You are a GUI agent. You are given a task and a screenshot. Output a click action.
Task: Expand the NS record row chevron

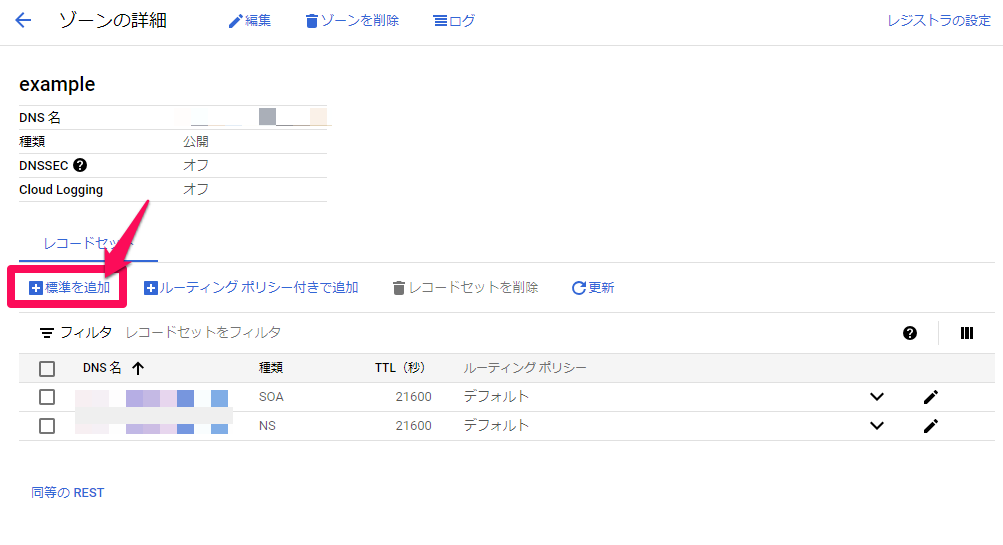(x=877, y=425)
